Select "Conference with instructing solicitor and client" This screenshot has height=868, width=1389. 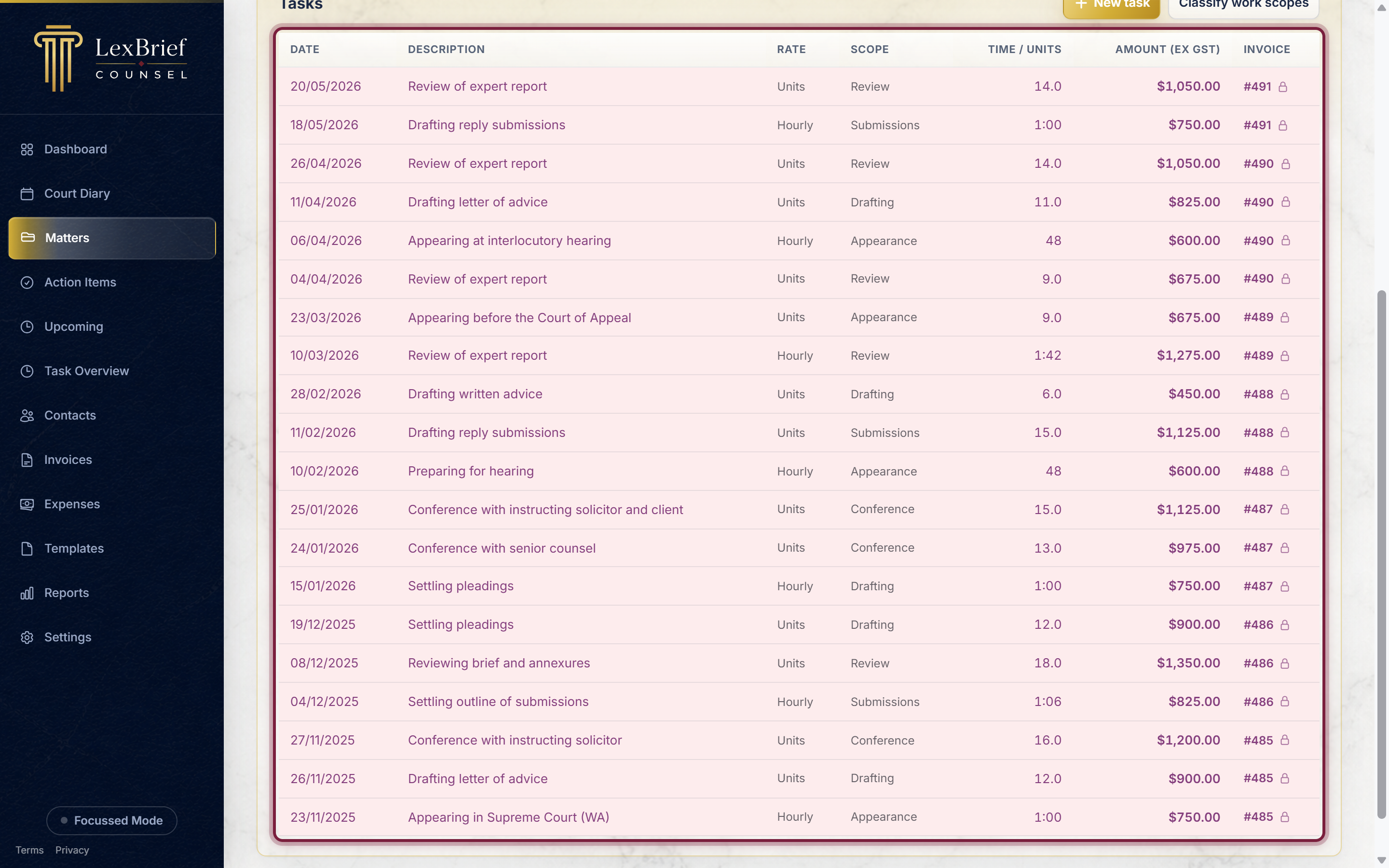tap(545, 510)
